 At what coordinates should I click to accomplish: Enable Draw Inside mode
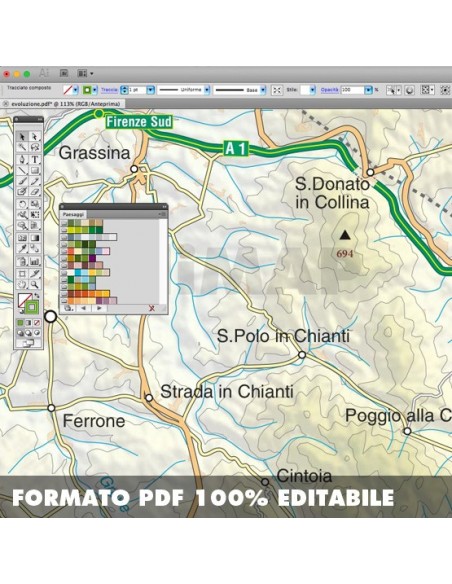click(37, 333)
